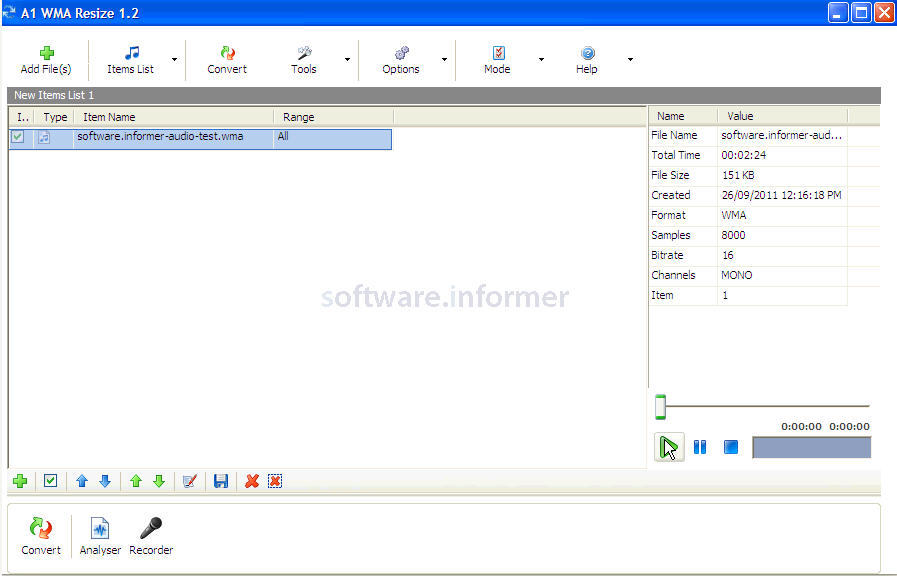Maximize the A1 WMA Resize window

pyautogui.click(x=860, y=13)
